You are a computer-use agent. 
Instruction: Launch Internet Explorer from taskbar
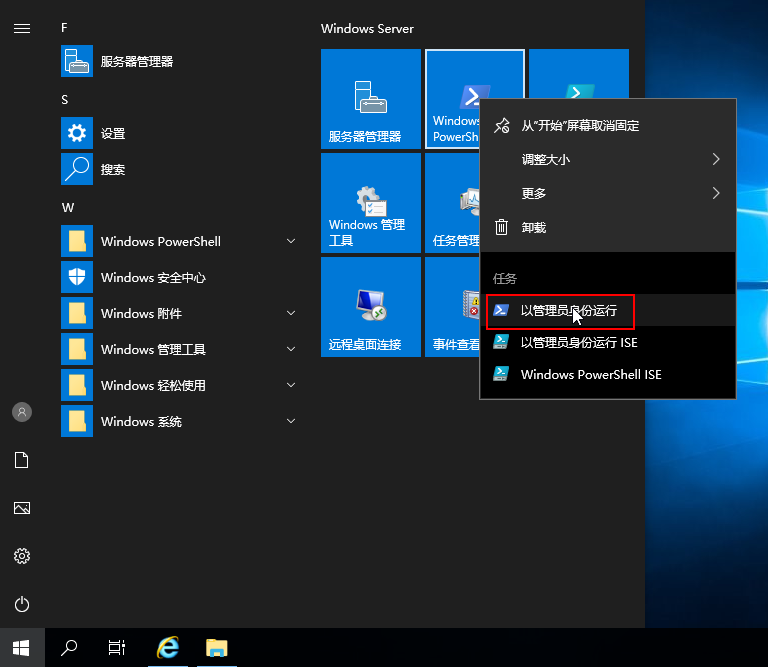(168, 648)
